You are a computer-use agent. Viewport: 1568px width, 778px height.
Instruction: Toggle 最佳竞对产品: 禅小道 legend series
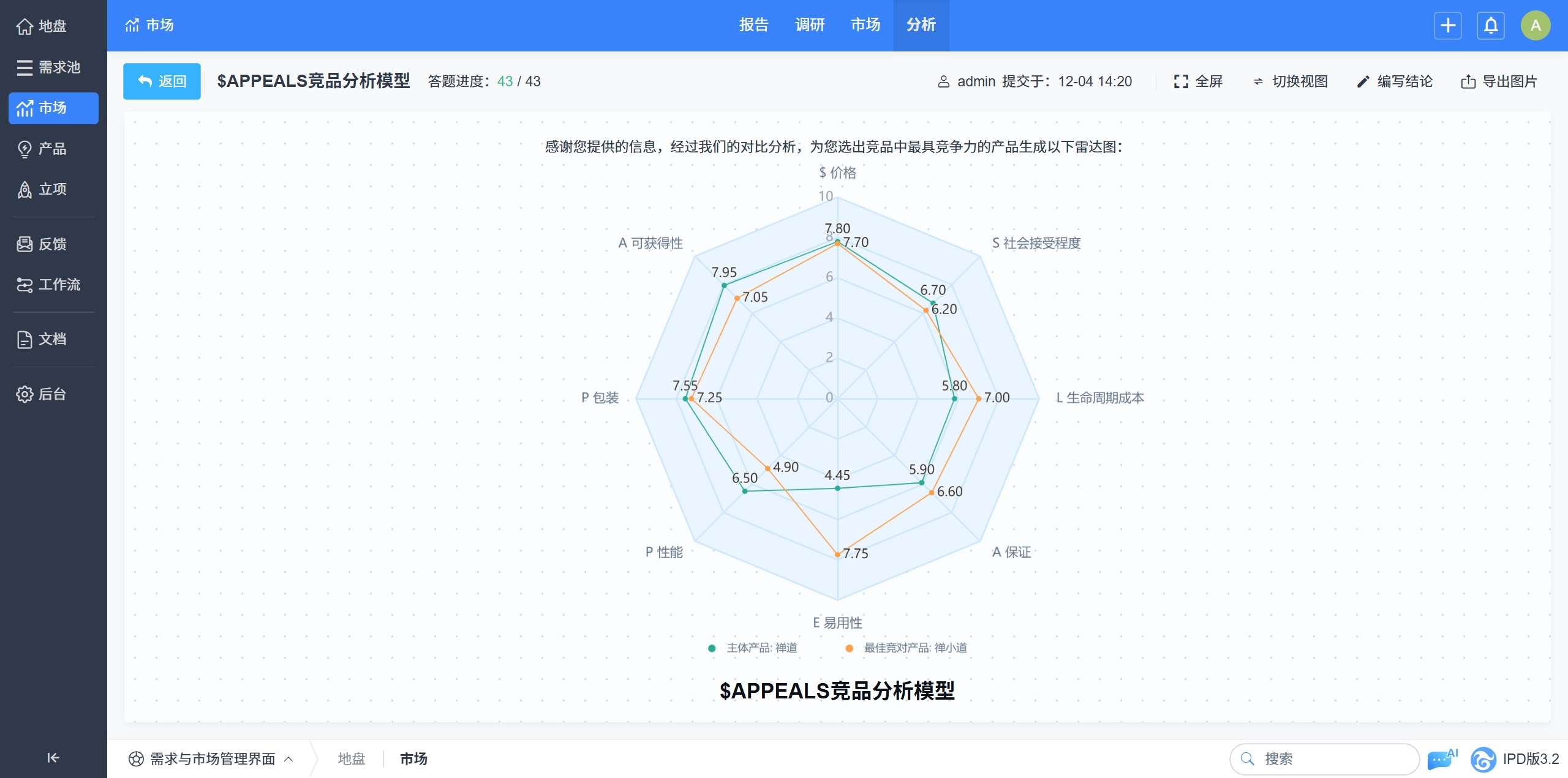pos(907,648)
